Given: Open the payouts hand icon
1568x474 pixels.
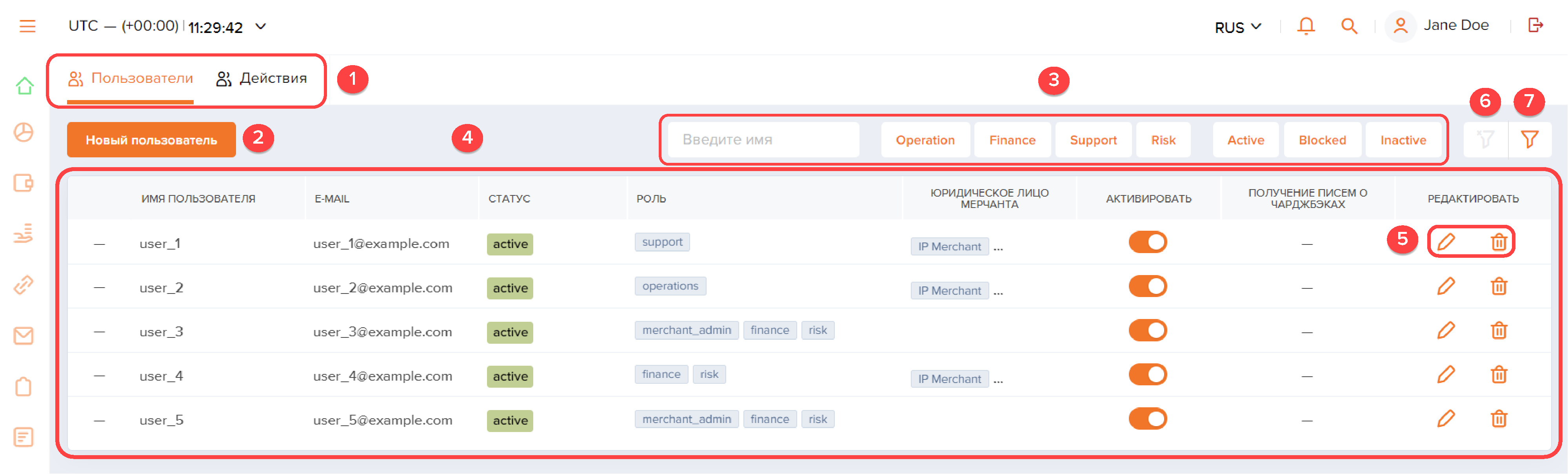Looking at the screenshot, I should coord(24,233).
